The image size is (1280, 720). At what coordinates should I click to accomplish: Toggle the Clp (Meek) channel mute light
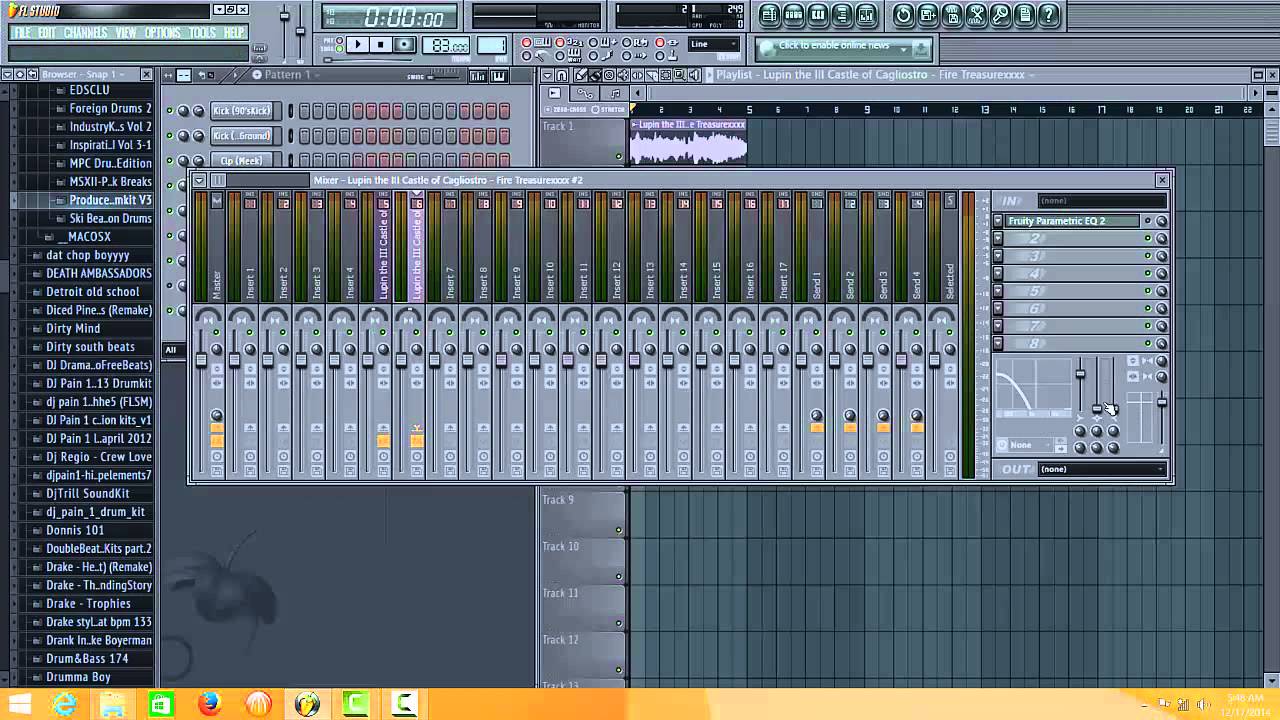tap(169, 161)
